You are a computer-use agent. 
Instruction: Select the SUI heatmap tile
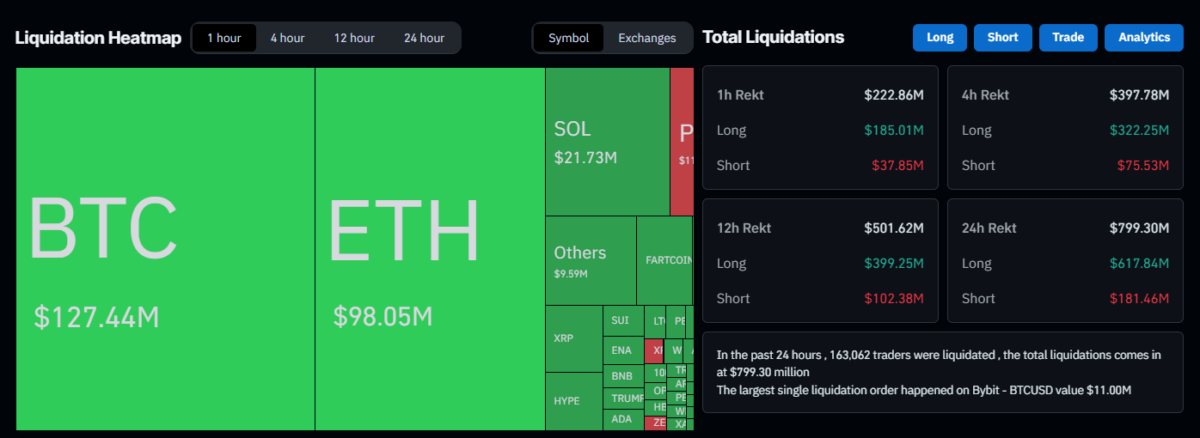coord(622,321)
